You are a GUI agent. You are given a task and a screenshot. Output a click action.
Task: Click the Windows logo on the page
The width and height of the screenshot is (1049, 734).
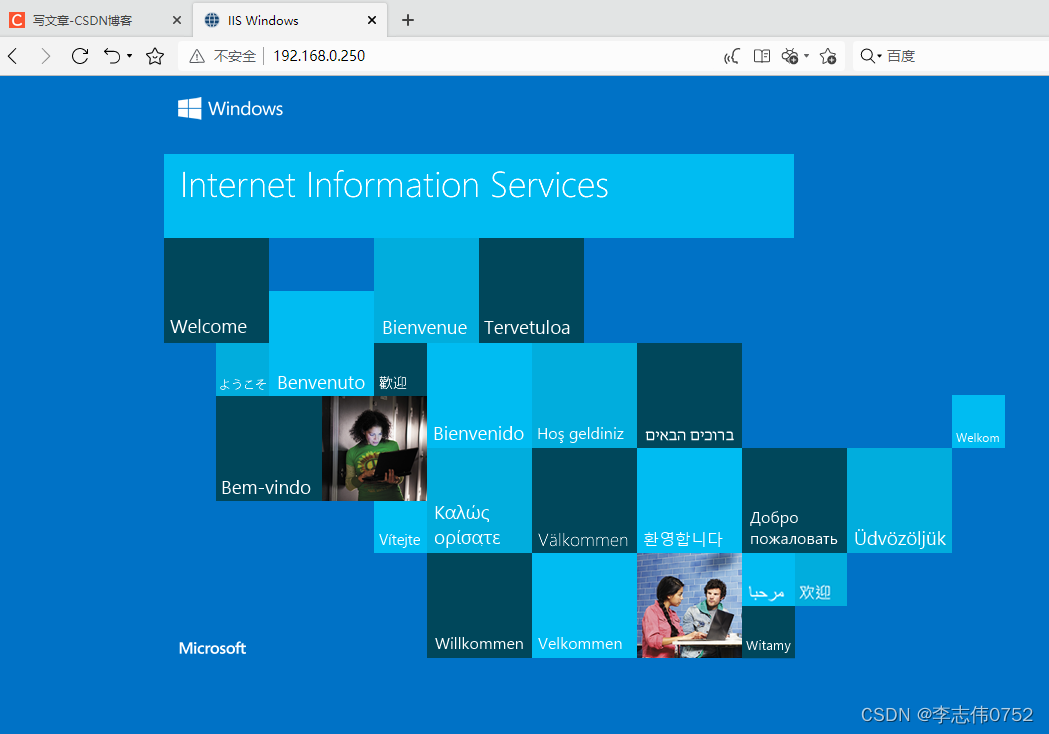(230, 108)
